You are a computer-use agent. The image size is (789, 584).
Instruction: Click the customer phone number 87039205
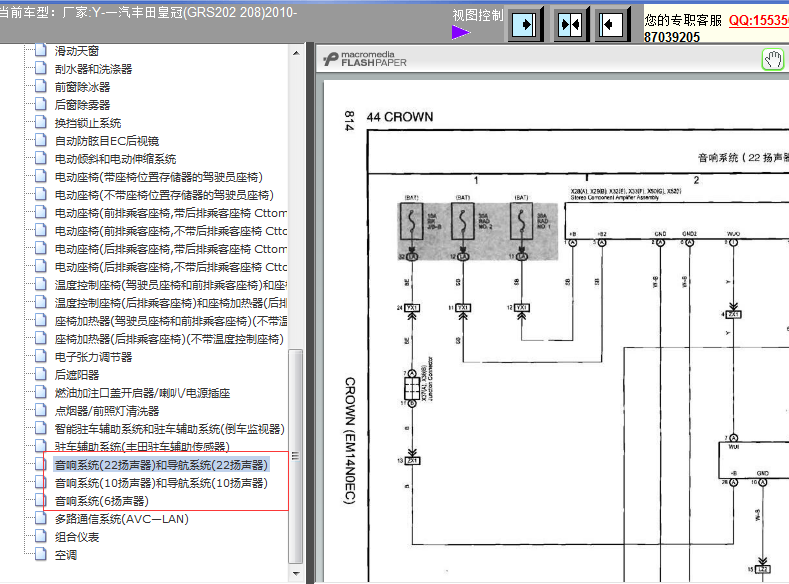[x=672, y=37]
